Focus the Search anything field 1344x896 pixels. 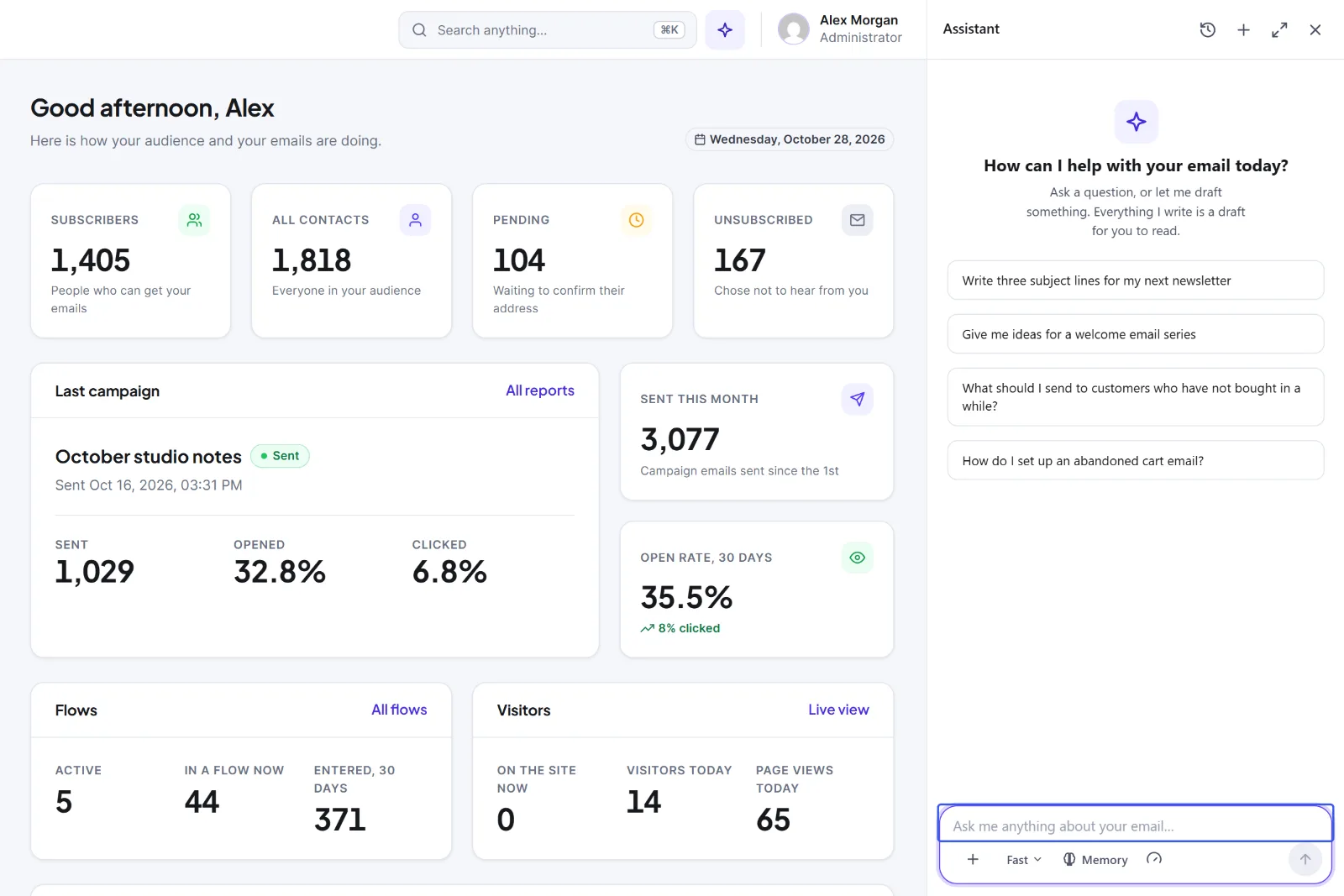548,30
